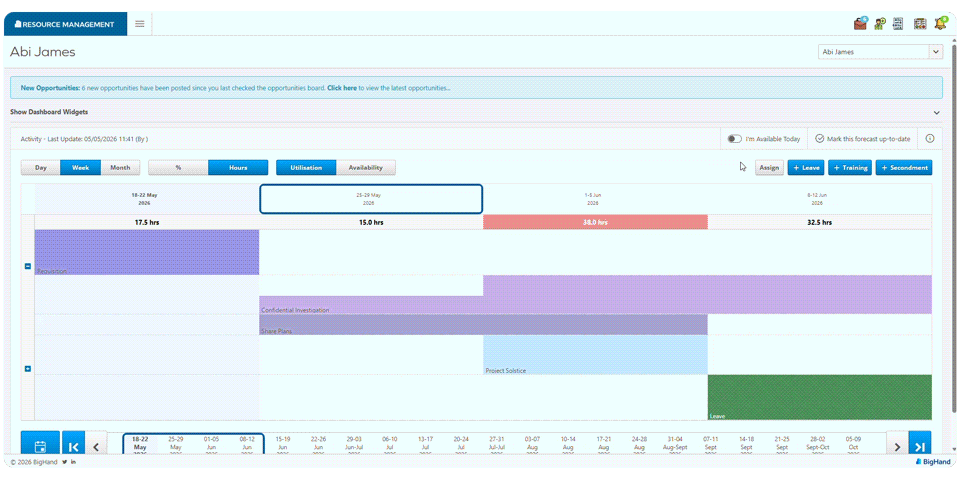This screenshot has height=480, width=960.
Task: Select the Project Solstice activity bar
Action: (x=595, y=355)
